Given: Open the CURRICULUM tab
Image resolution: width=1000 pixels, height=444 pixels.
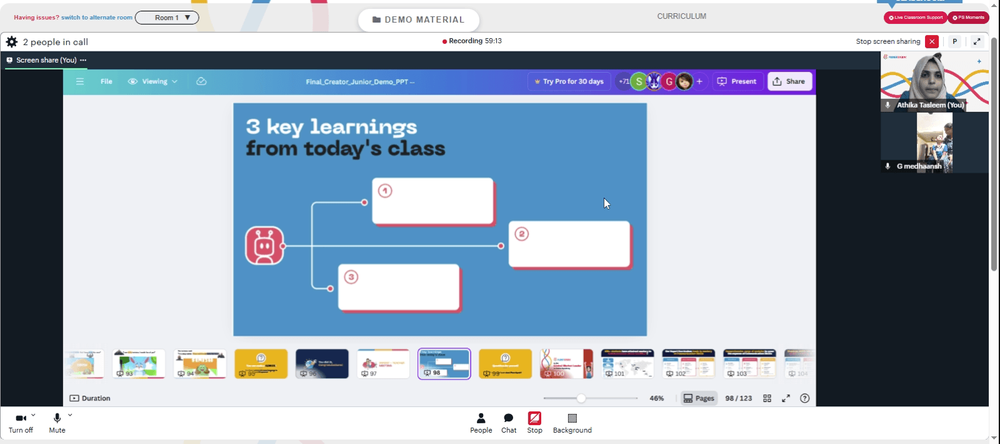Looking at the screenshot, I should point(682,16).
